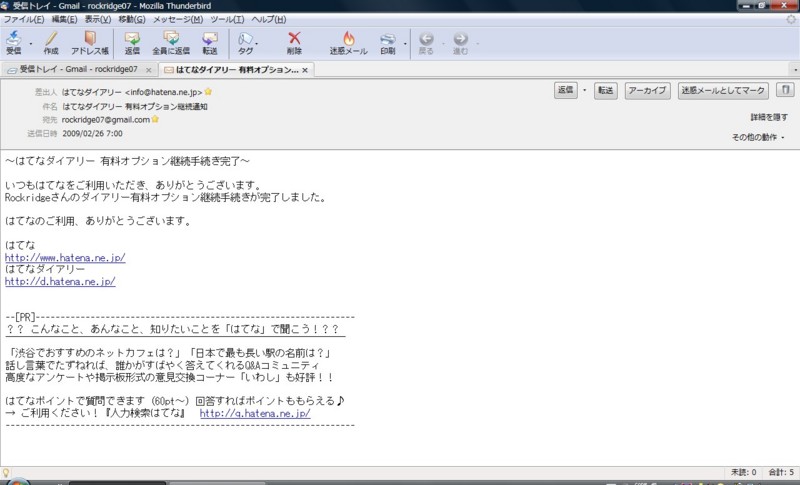
Task: Click star next to rockridge07@gmail.com recipient
Action: [155, 119]
